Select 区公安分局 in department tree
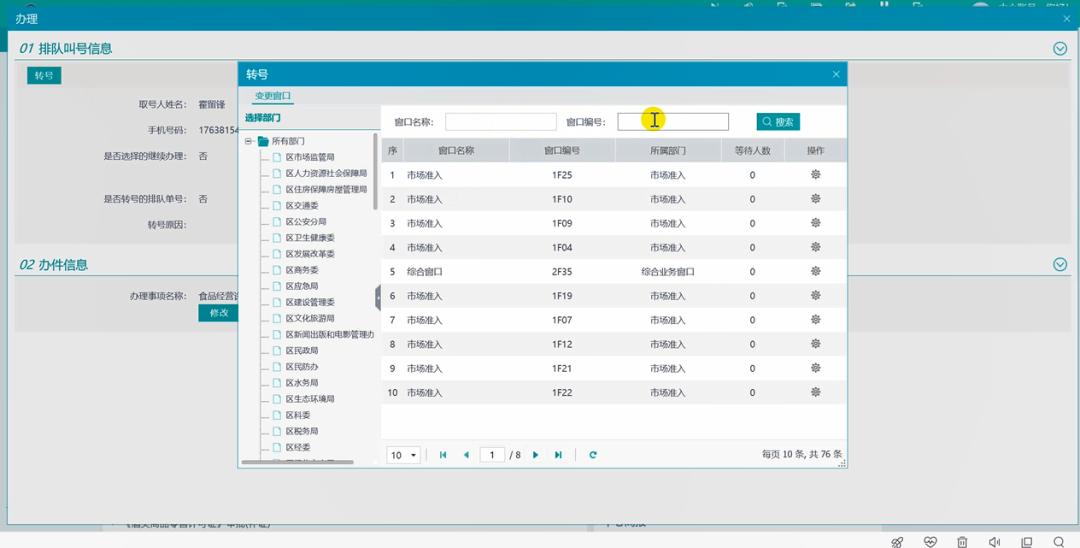Screen dimensions: 1080x548 click(x=306, y=222)
